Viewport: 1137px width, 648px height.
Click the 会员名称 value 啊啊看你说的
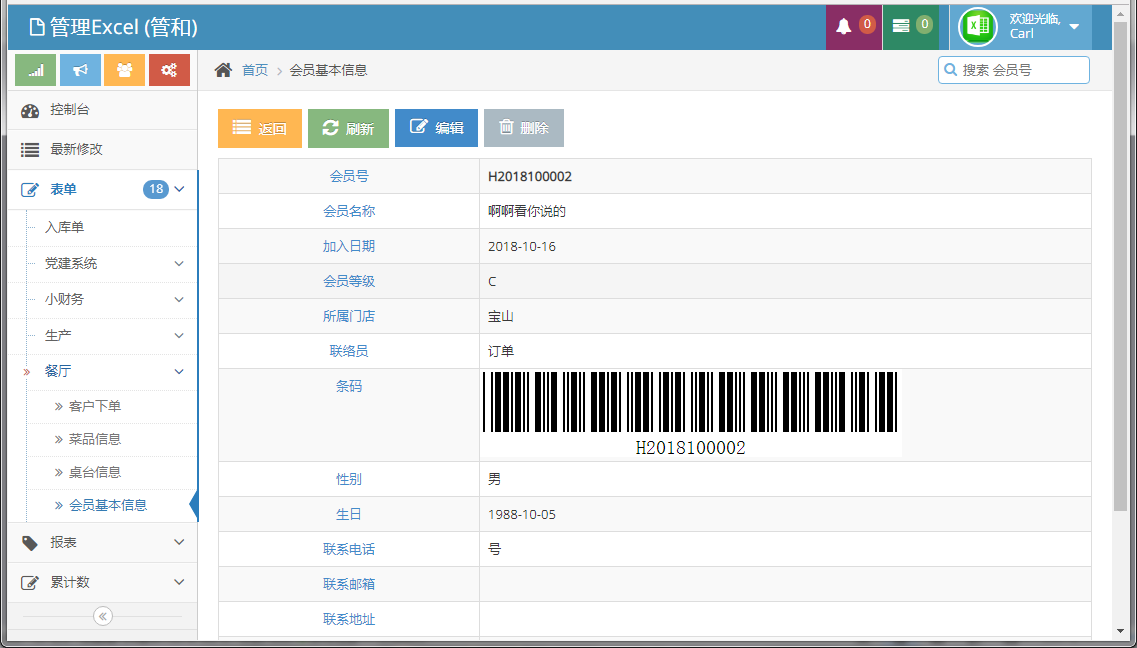click(x=527, y=212)
